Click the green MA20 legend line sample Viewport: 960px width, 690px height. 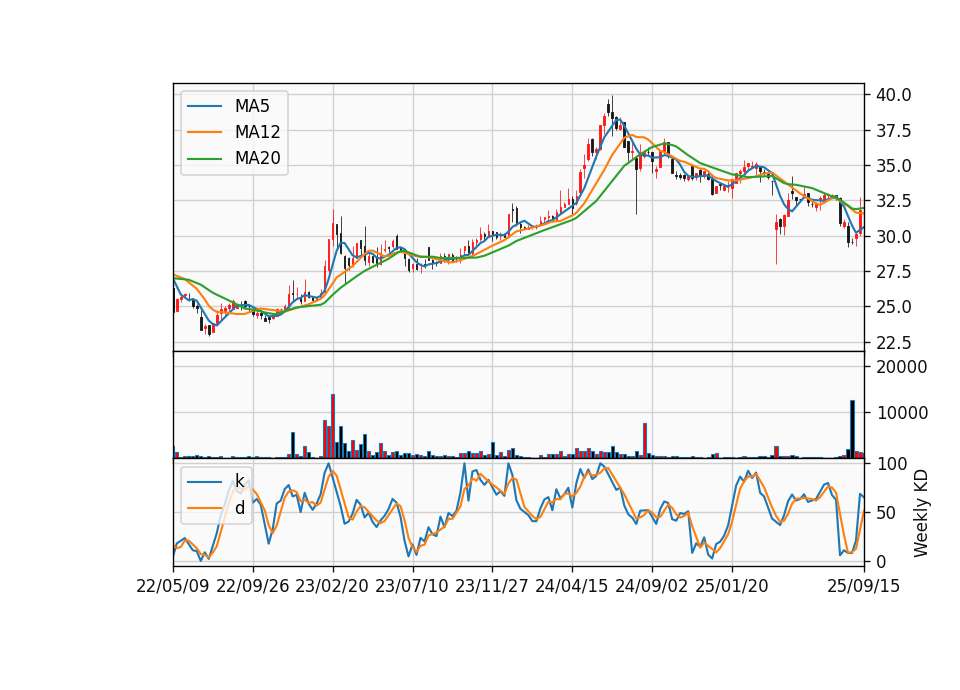[x=204, y=159]
